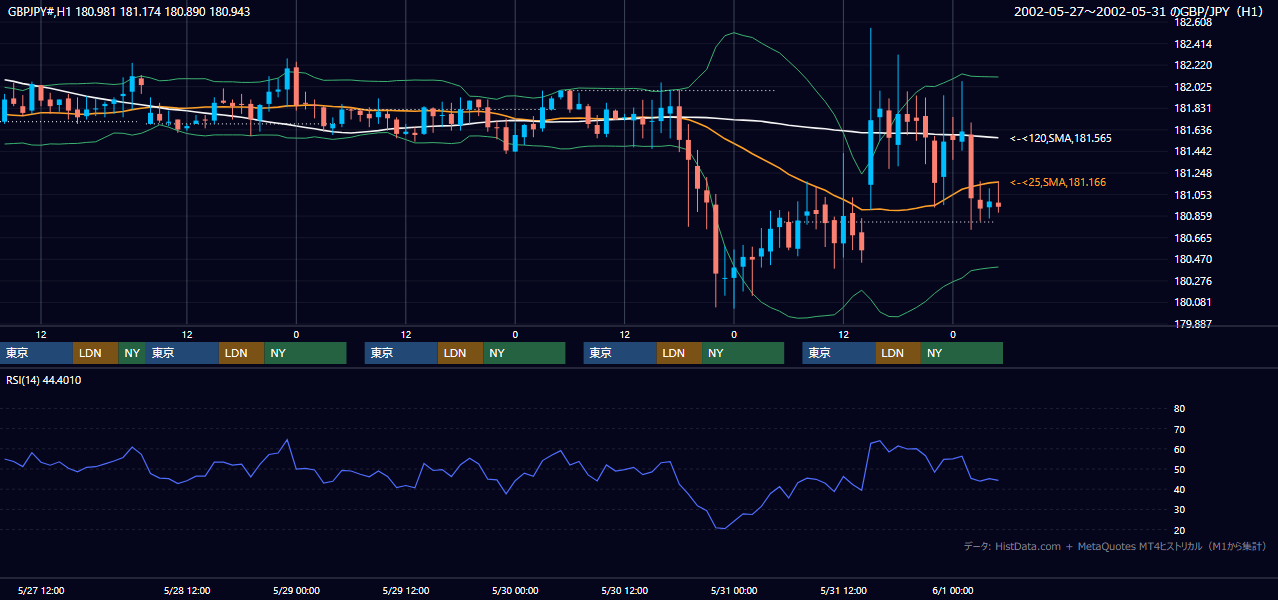Click the 181.831 price axis value
Image resolution: width=1278 pixels, height=600 pixels.
pyautogui.click(x=1192, y=108)
